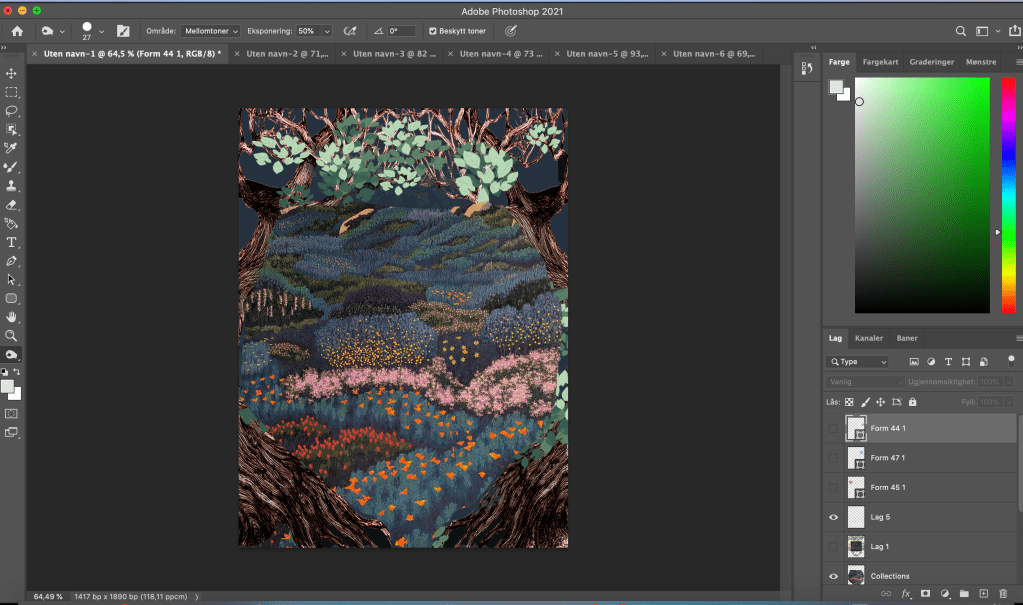Pick the Eraser tool
Image resolution: width=1023 pixels, height=605 pixels.
(12, 204)
